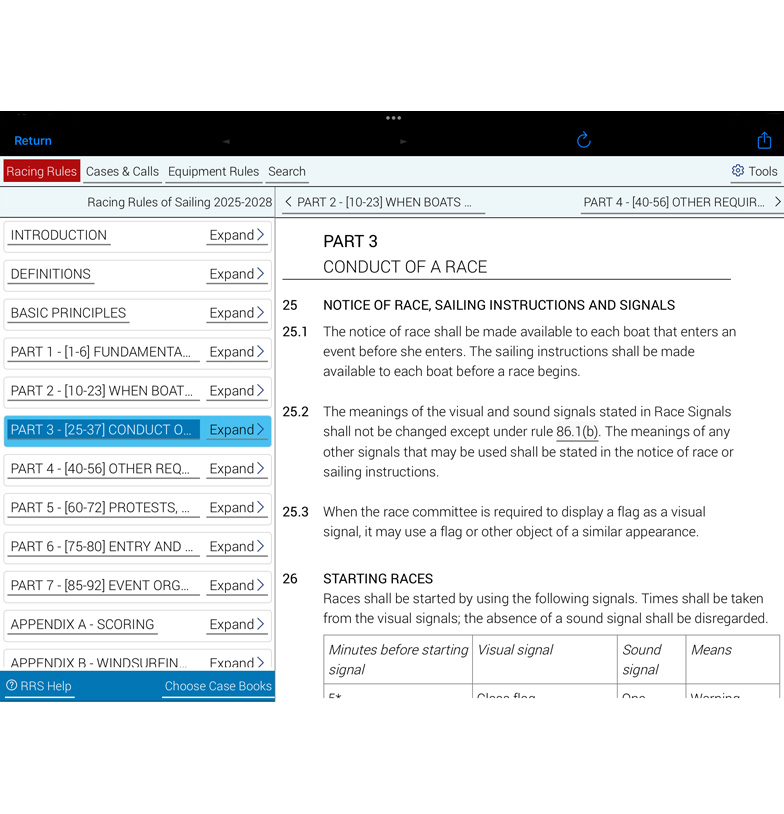This screenshot has width=784, height=814.
Task: Open the Search tab
Action: pyautogui.click(x=287, y=171)
